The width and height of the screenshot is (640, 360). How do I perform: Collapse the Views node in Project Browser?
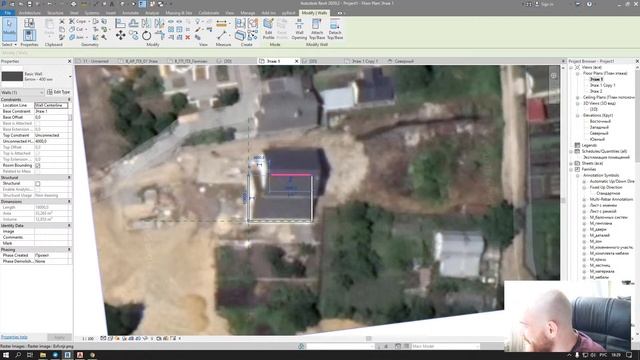pyautogui.click(x=571, y=67)
